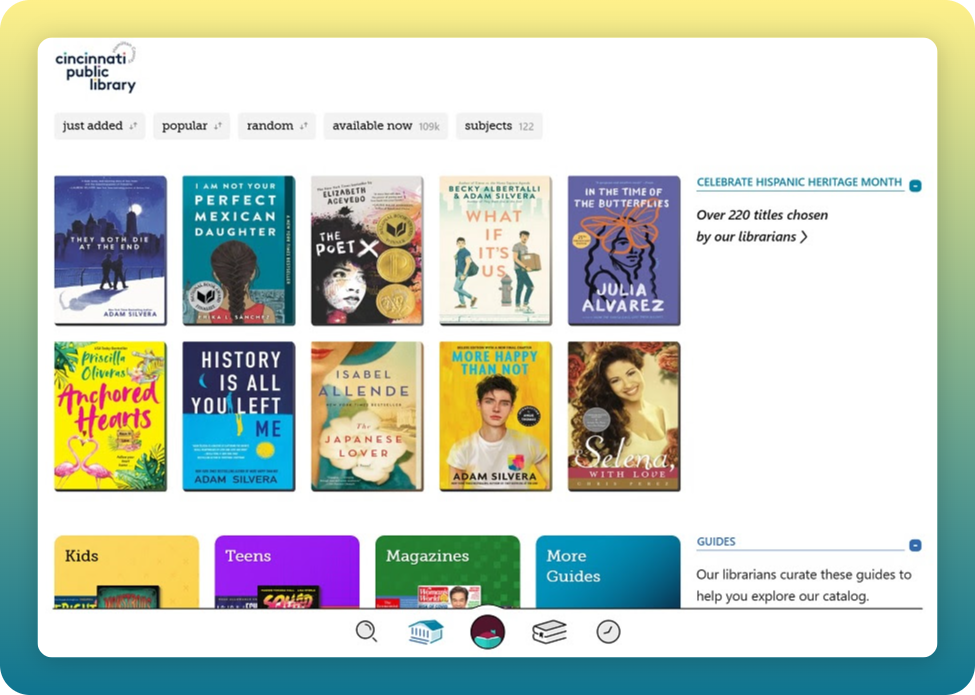Sort by just added

coord(99,126)
